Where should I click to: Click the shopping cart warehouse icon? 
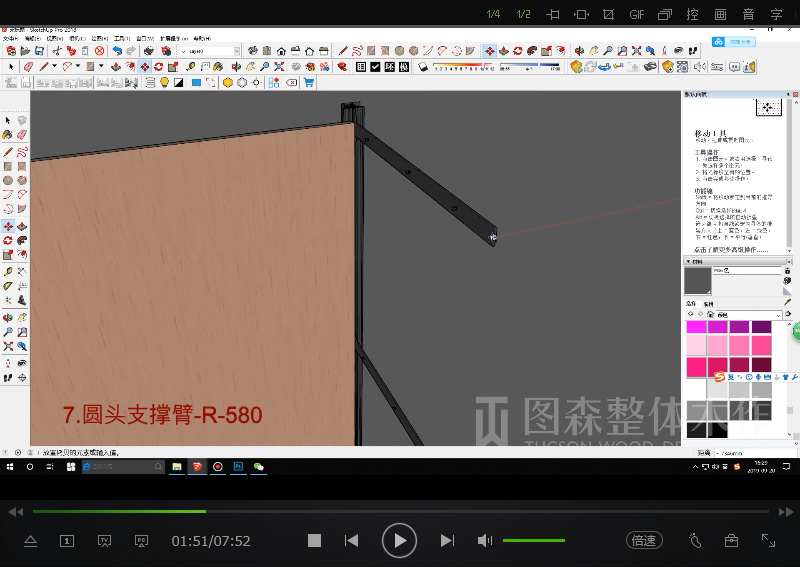(x=308, y=83)
